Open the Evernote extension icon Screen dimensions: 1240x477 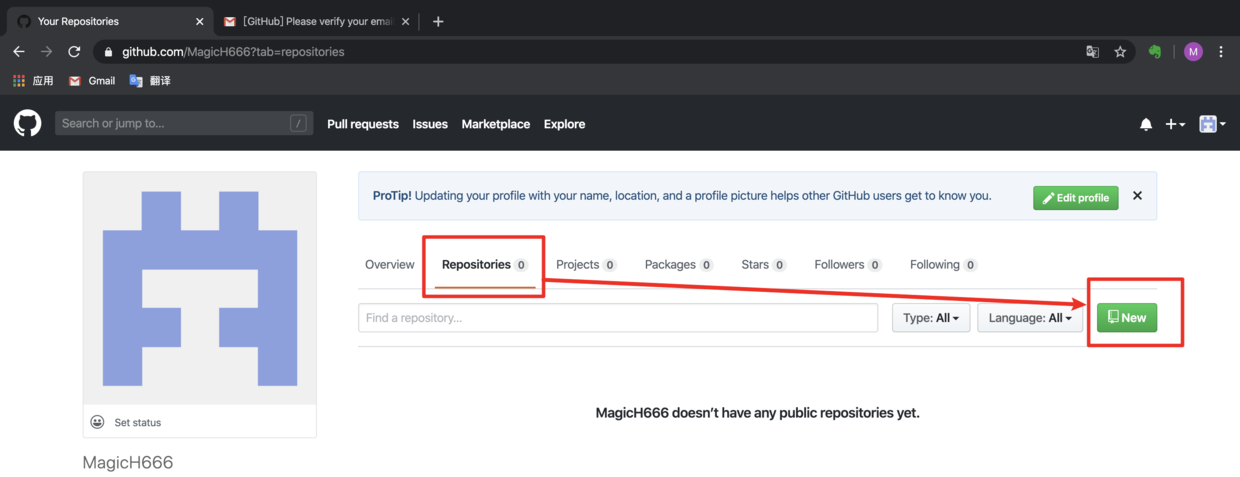tap(1155, 52)
